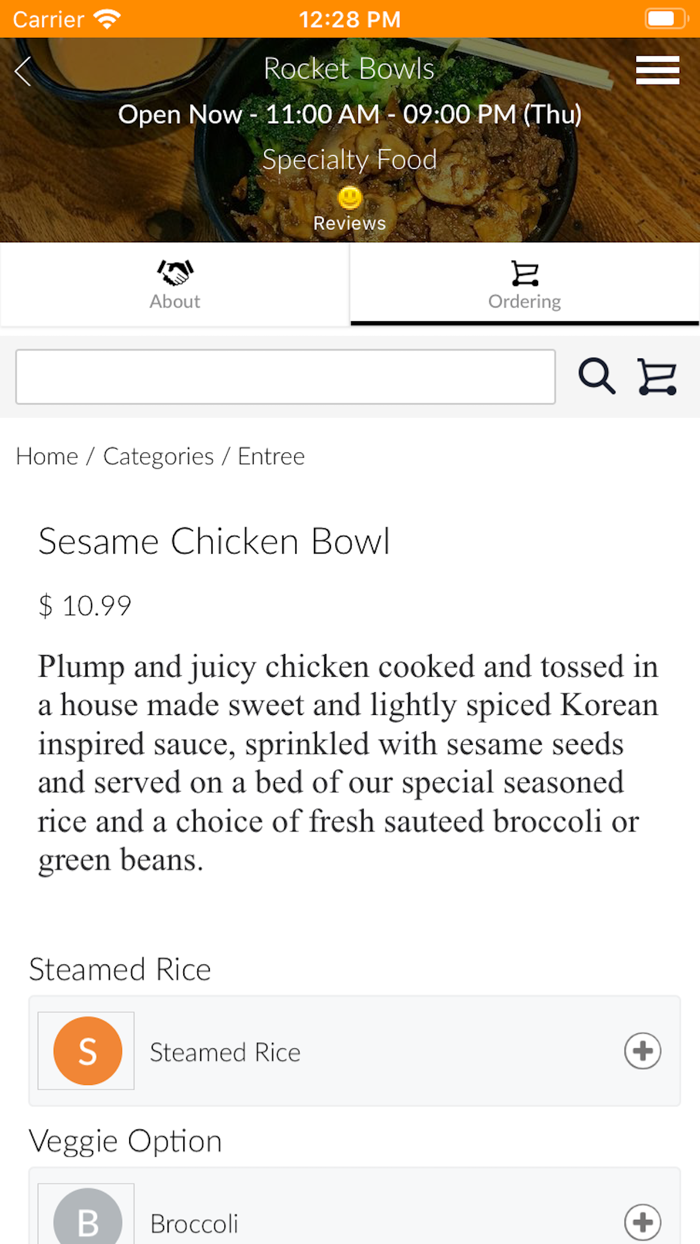This screenshot has width=700, height=1244.
Task: Tap the back arrow to return
Action: coord(22,70)
